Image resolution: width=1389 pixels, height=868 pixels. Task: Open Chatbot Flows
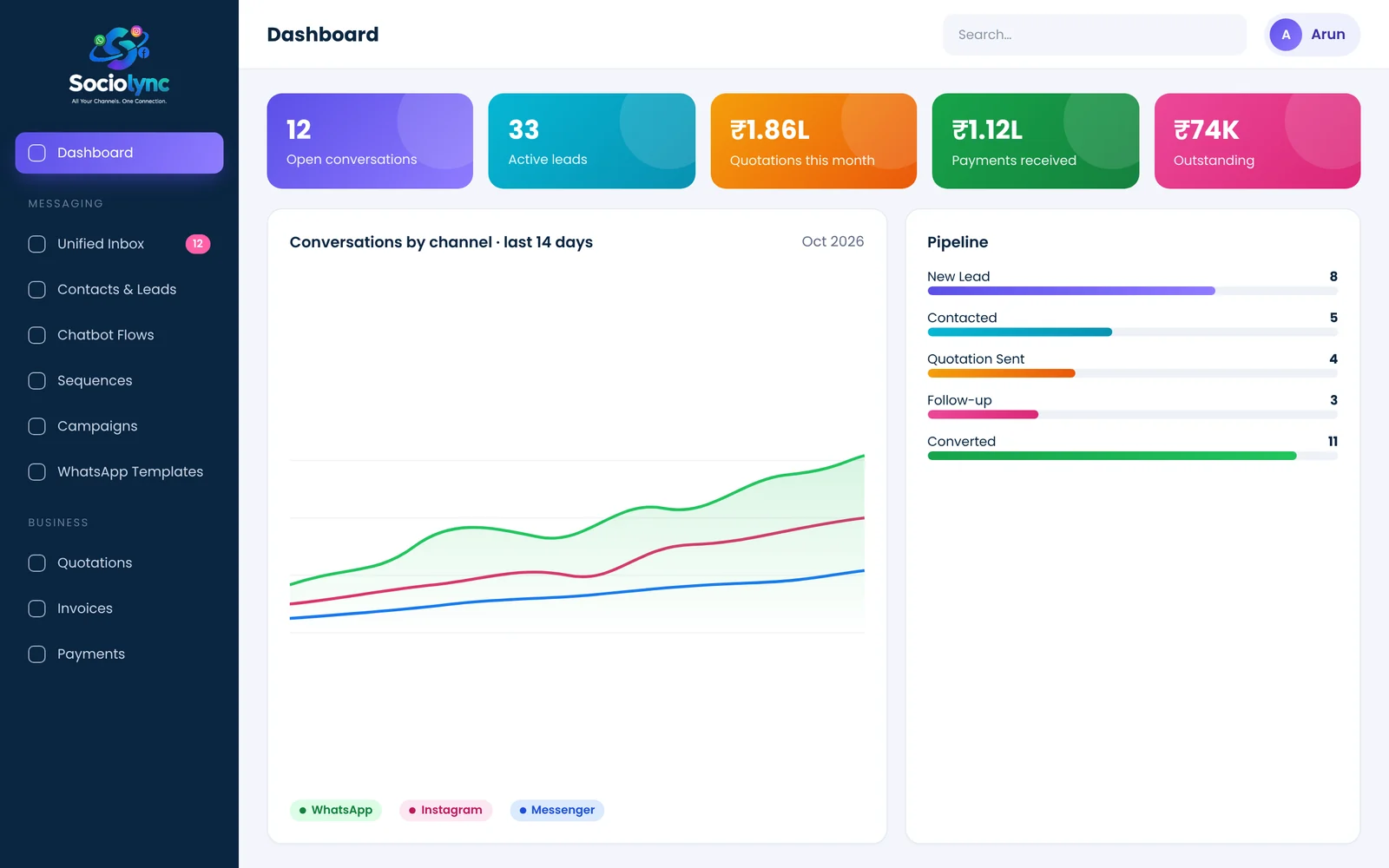tap(119, 335)
